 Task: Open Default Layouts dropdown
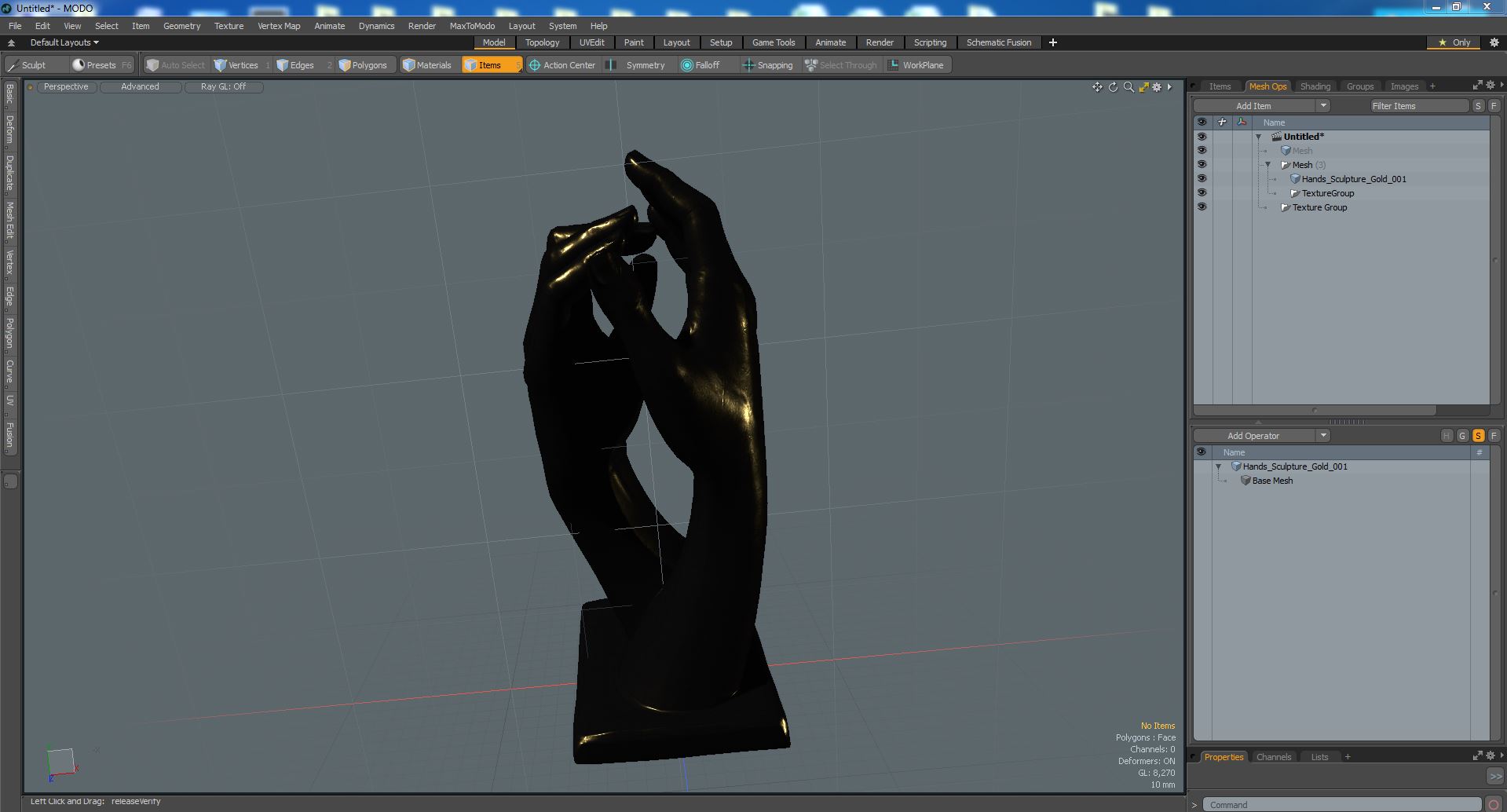pos(64,42)
